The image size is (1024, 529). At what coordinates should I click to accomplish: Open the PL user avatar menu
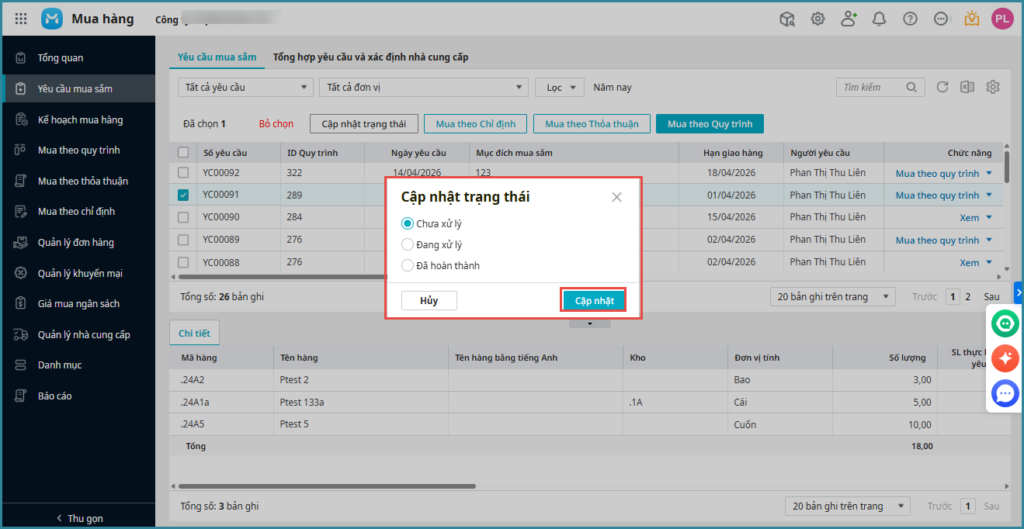pyautogui.click(x=1001, y=19)
